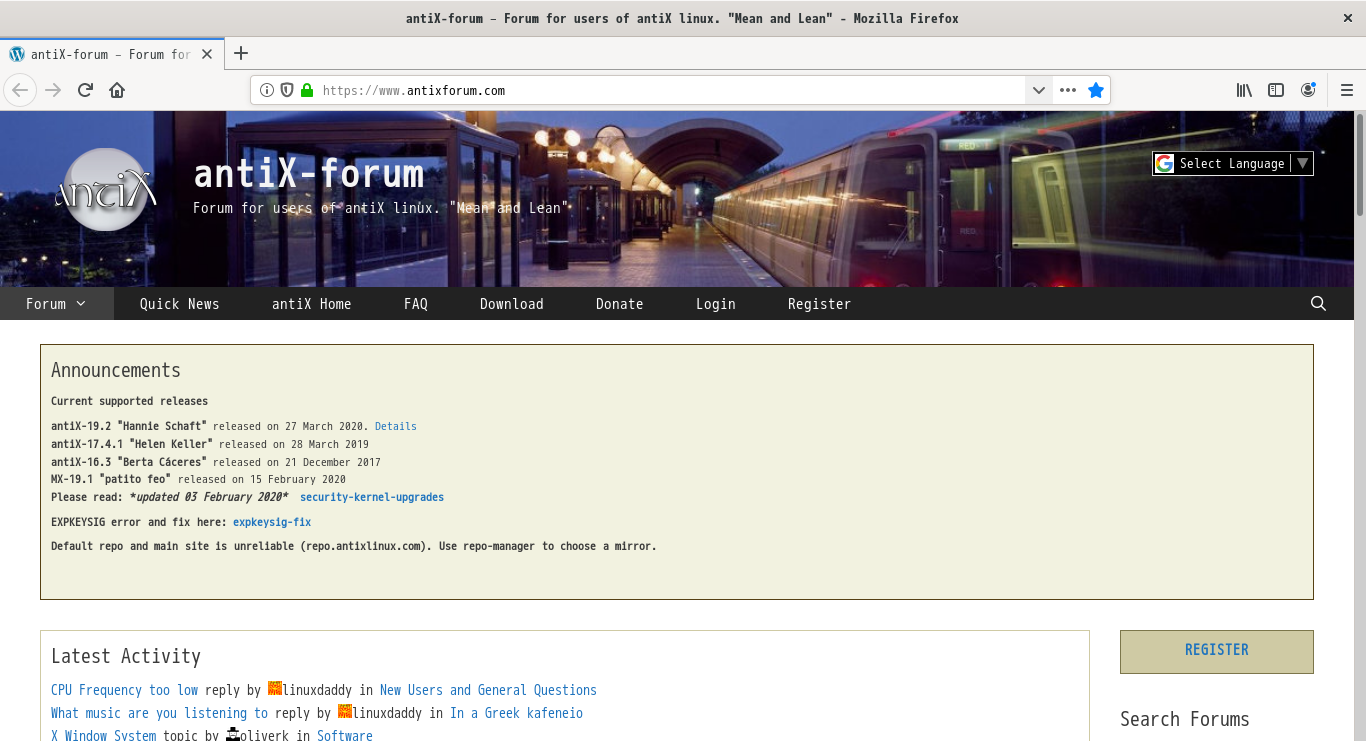
Task: Select Donate in navigation bar
Action: coord(620,304)
